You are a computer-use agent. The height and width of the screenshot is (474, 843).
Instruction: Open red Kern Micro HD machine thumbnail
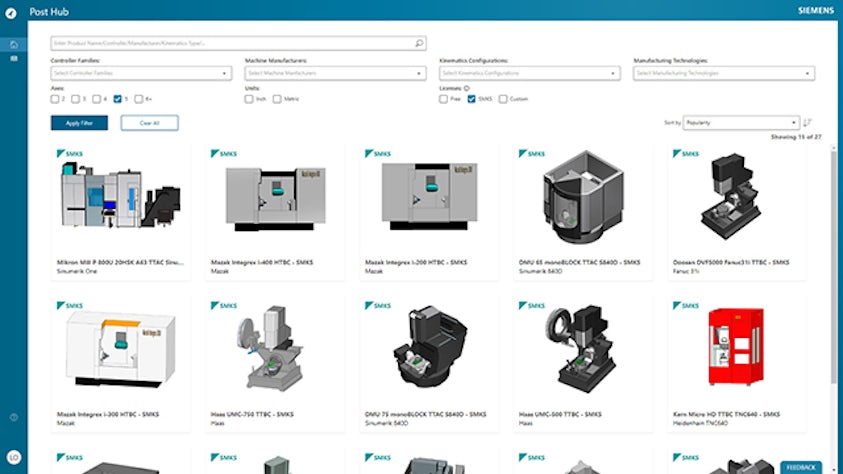click(x=735, y=347)
